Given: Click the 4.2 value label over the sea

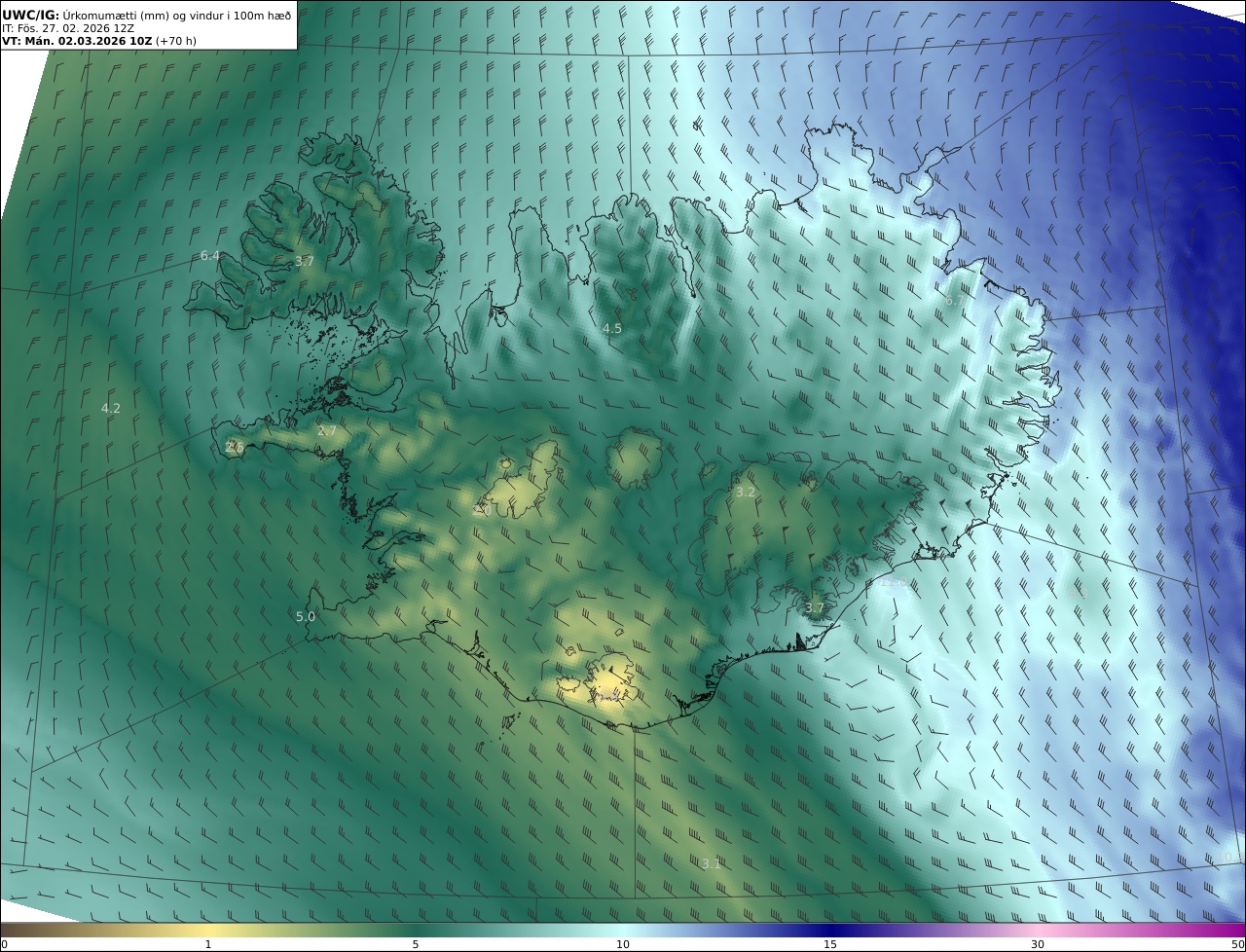Looking at the screenshot, I should [111, 409].
